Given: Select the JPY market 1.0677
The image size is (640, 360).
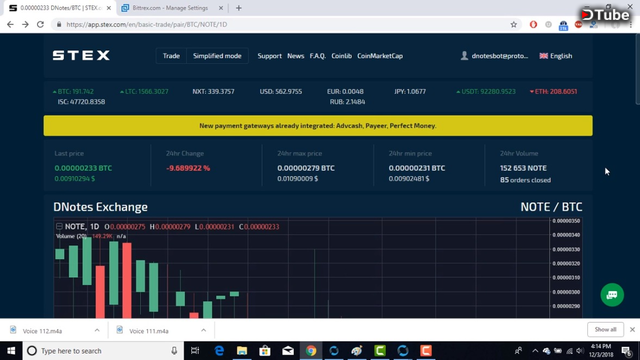Looking at the screenshot, I should pyautogui.click(x=410, y=91).
